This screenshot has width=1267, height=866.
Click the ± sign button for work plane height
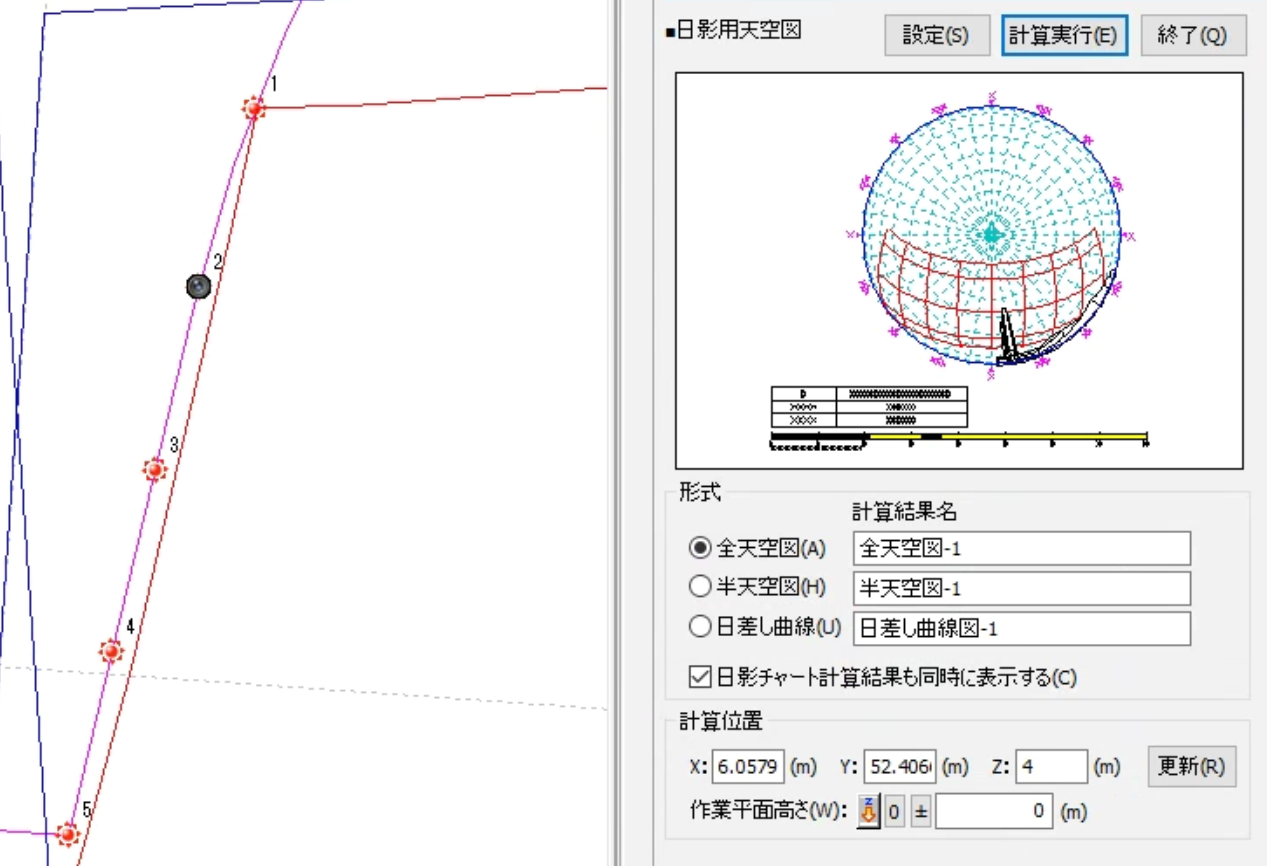920,811
